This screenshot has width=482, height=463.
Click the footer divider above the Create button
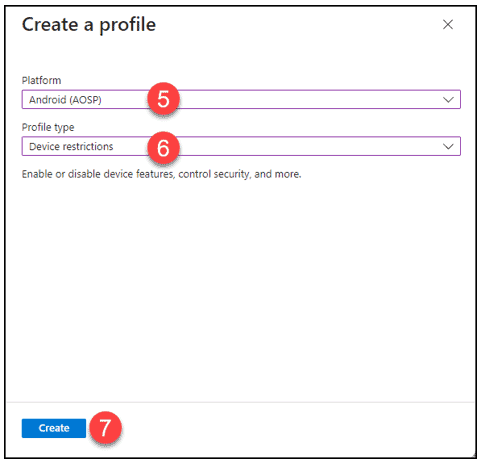tap(240, 402)
